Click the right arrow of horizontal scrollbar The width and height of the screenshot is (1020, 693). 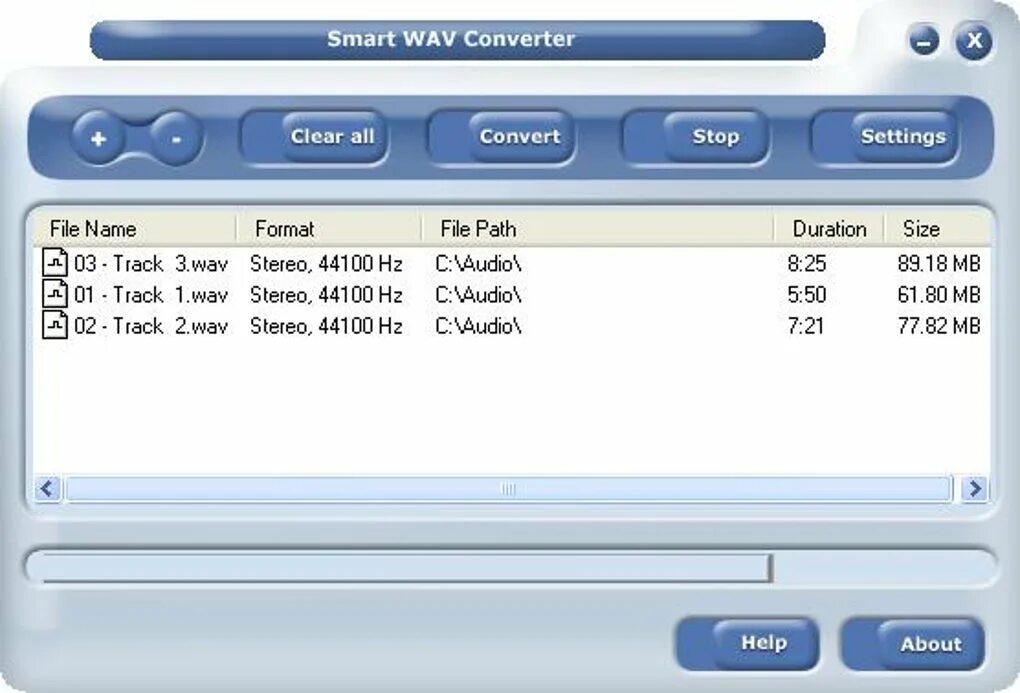click(974, 488)
